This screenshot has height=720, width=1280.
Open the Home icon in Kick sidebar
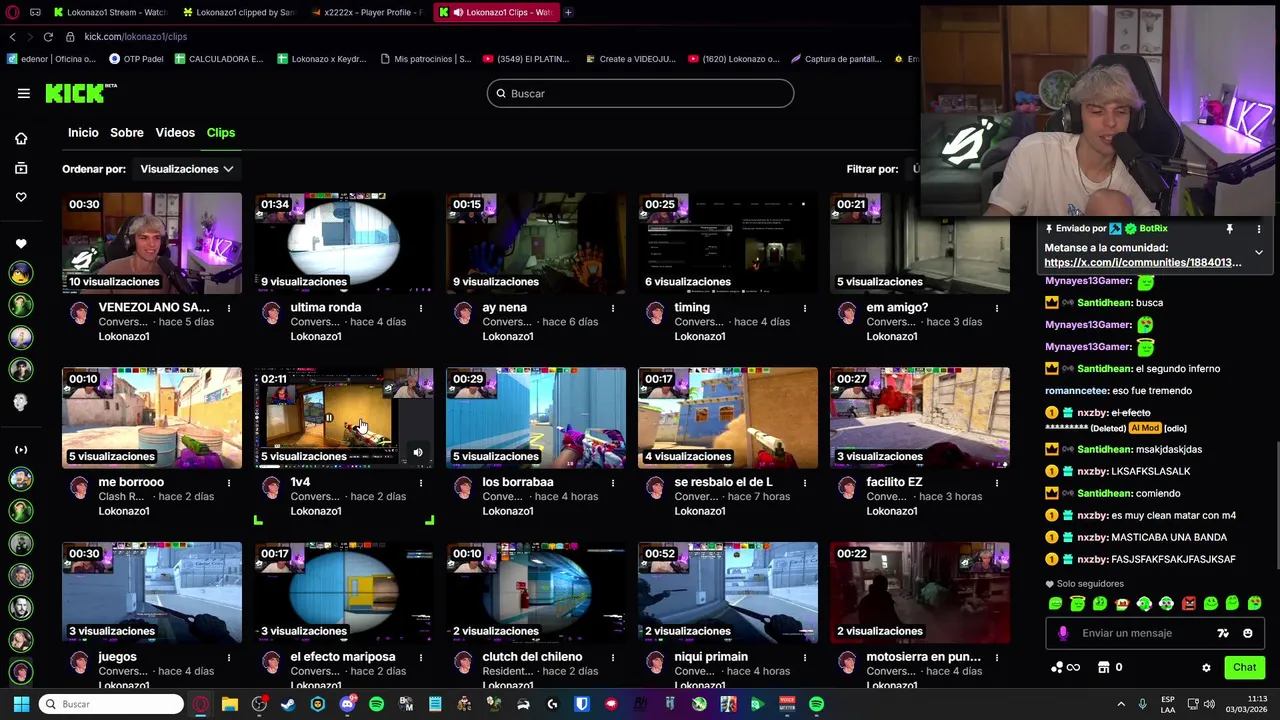21,138
